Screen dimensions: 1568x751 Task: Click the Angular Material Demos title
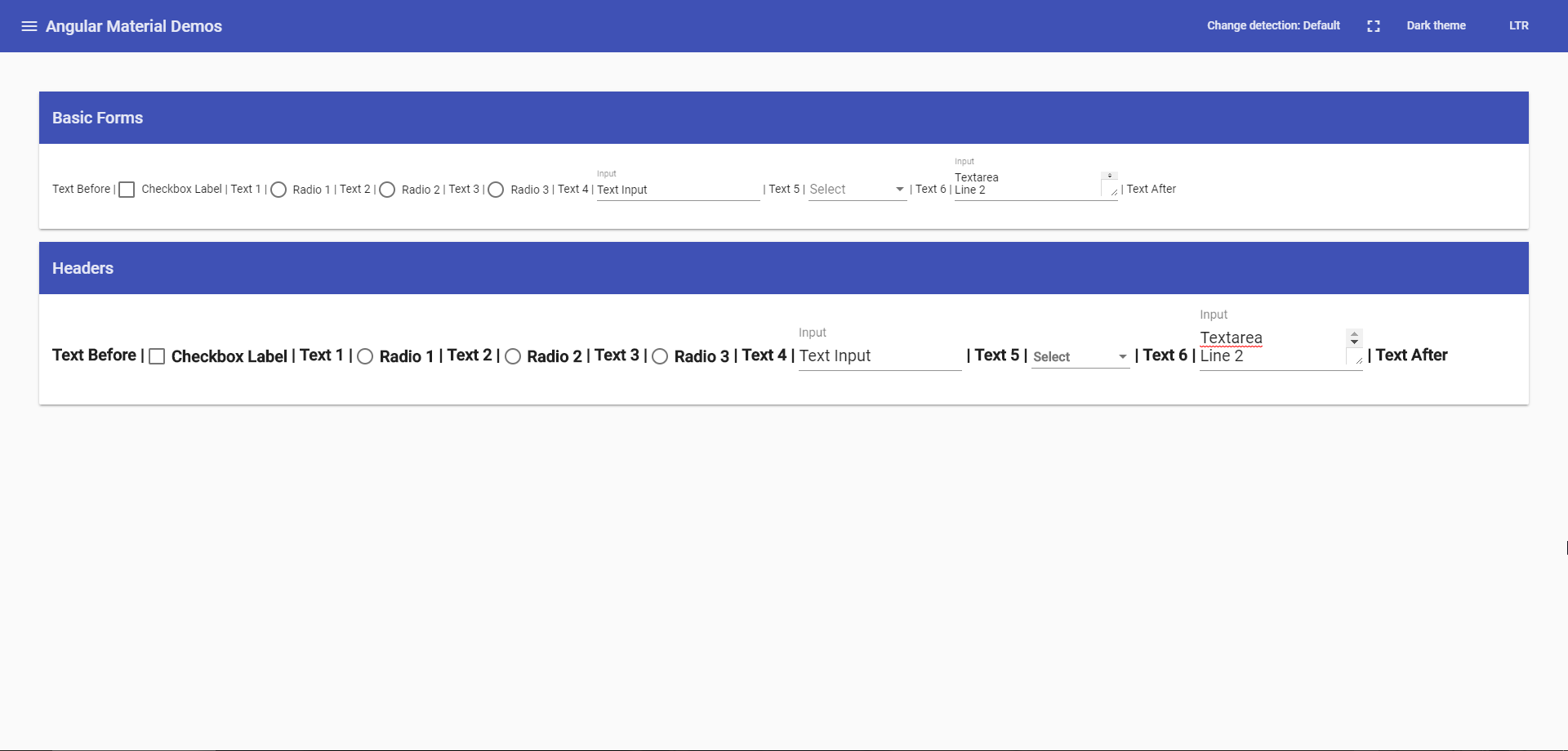coord(134,26)
